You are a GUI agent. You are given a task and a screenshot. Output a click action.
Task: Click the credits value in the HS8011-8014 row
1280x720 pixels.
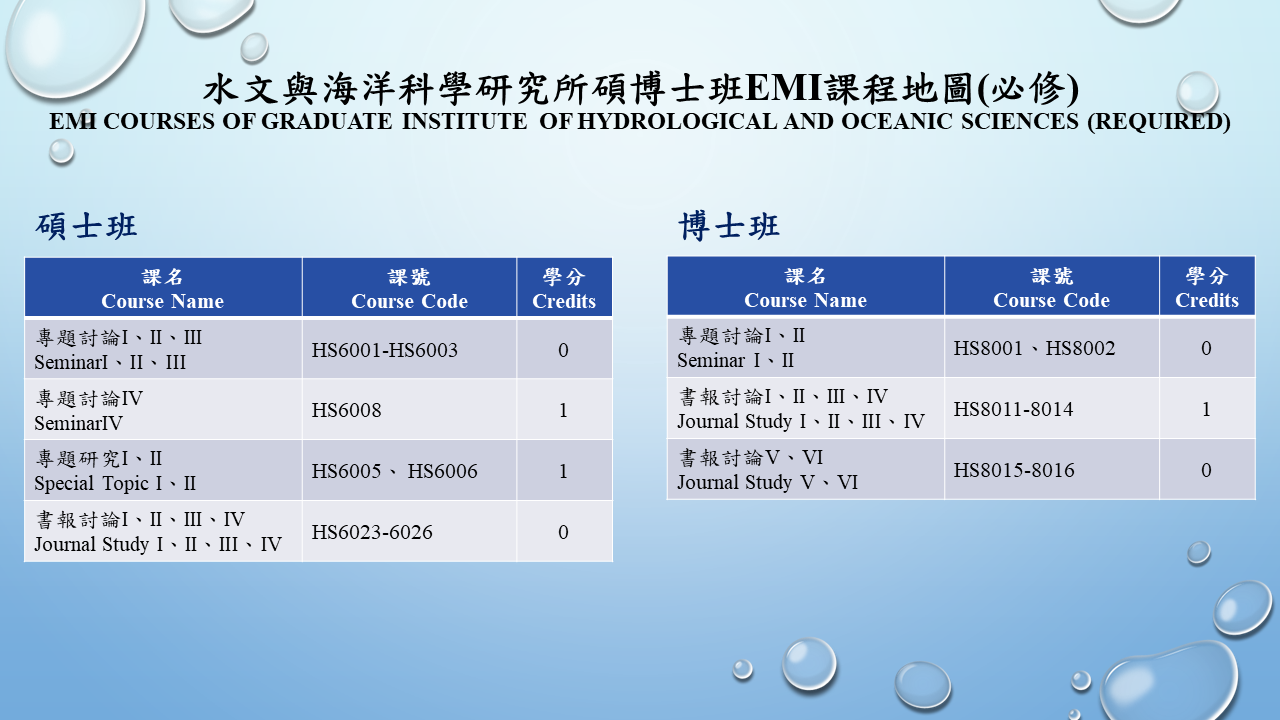(x=1207, y=409)
